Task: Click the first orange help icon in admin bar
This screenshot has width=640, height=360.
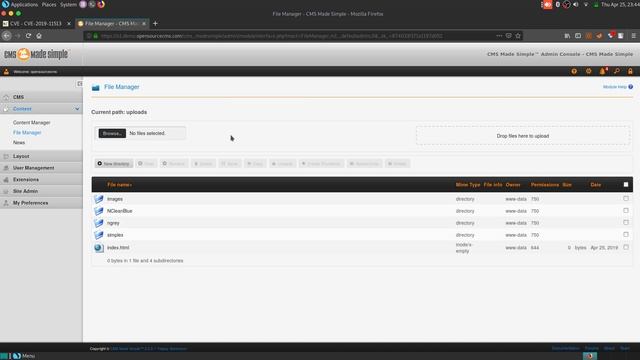Action: tap(574, 71)
